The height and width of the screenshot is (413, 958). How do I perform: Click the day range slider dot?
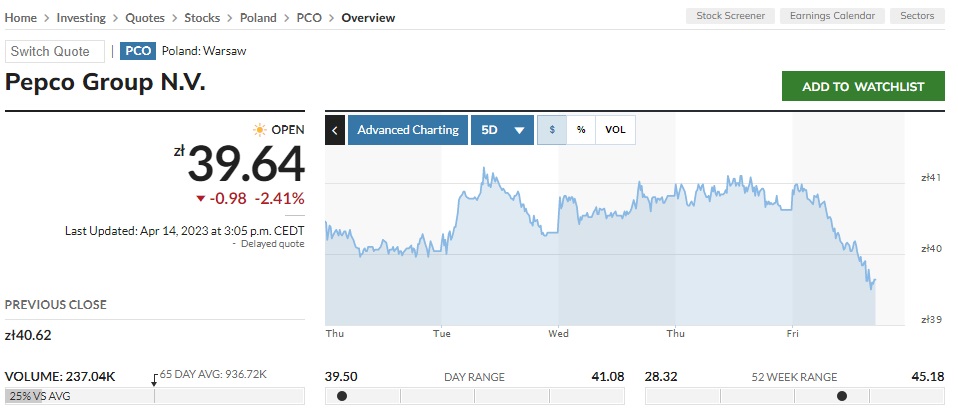(342, 396)
